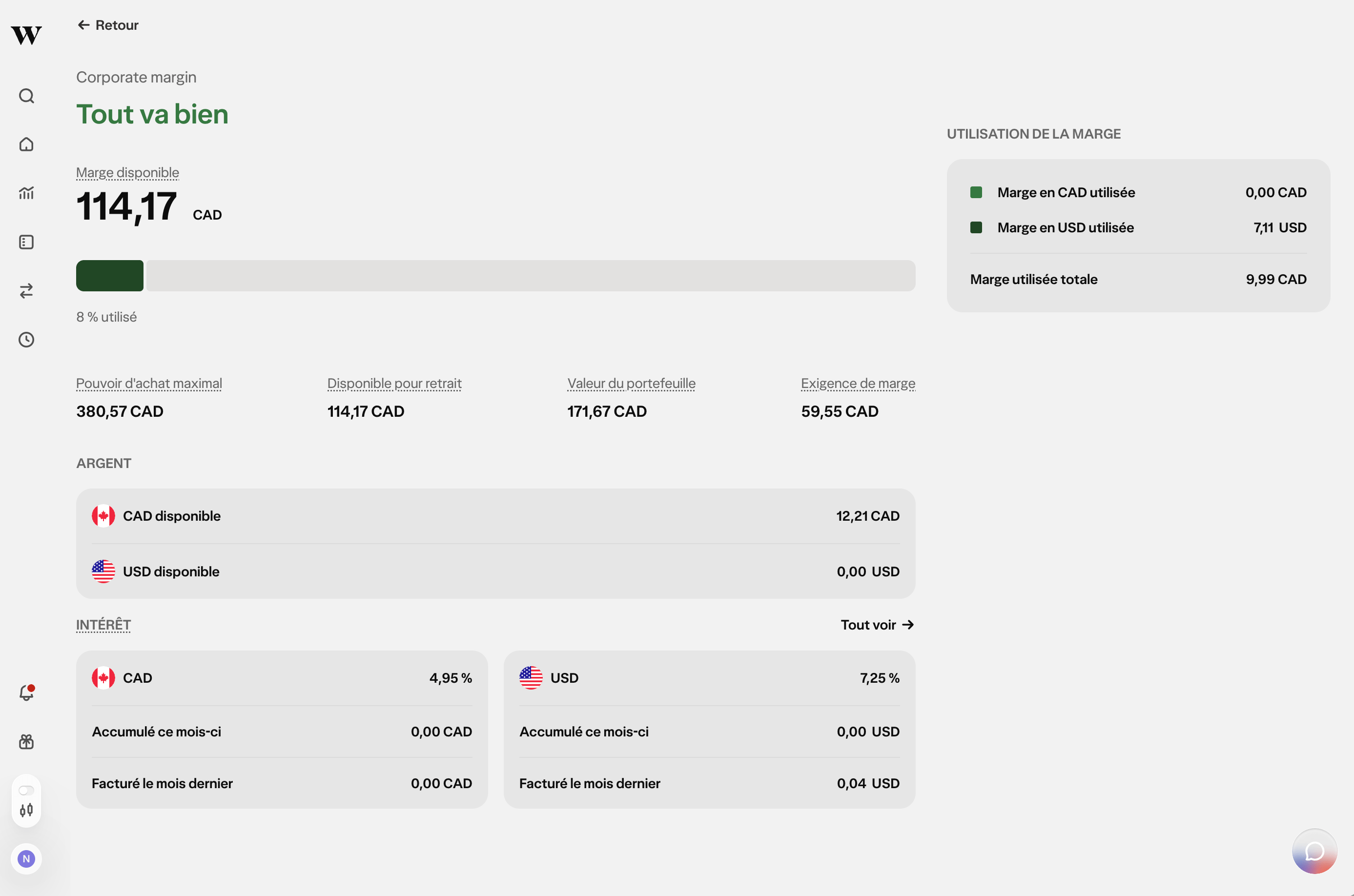Click Valeur du portefeuille label

point(631,383)
